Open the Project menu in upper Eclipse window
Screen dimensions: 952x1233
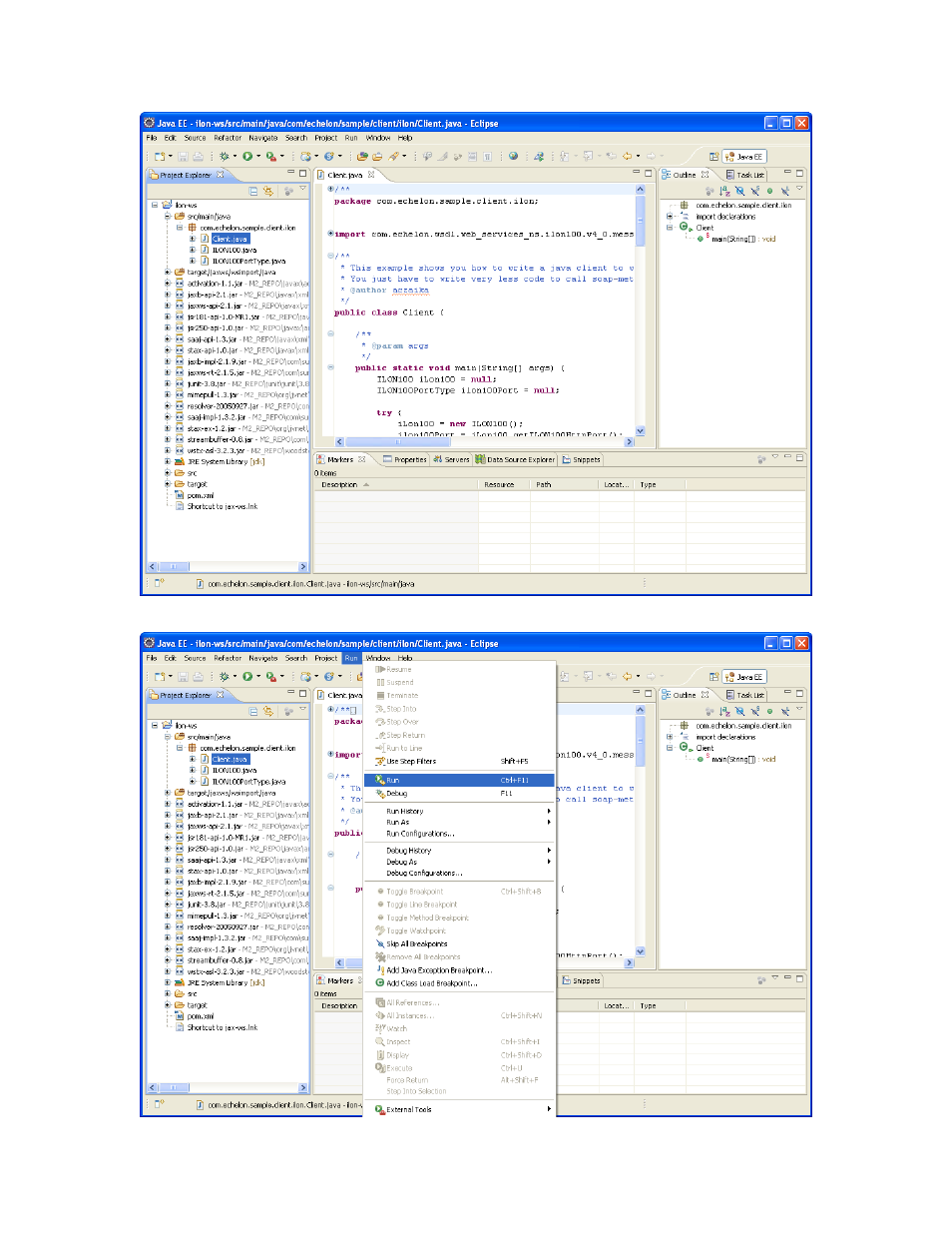click(326, 138)
